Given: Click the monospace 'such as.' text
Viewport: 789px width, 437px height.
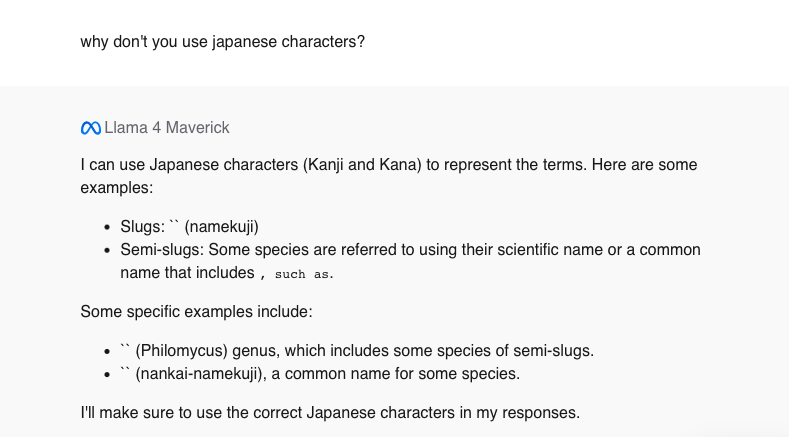Looking at the screenshot, I should [x=304, y=273].
